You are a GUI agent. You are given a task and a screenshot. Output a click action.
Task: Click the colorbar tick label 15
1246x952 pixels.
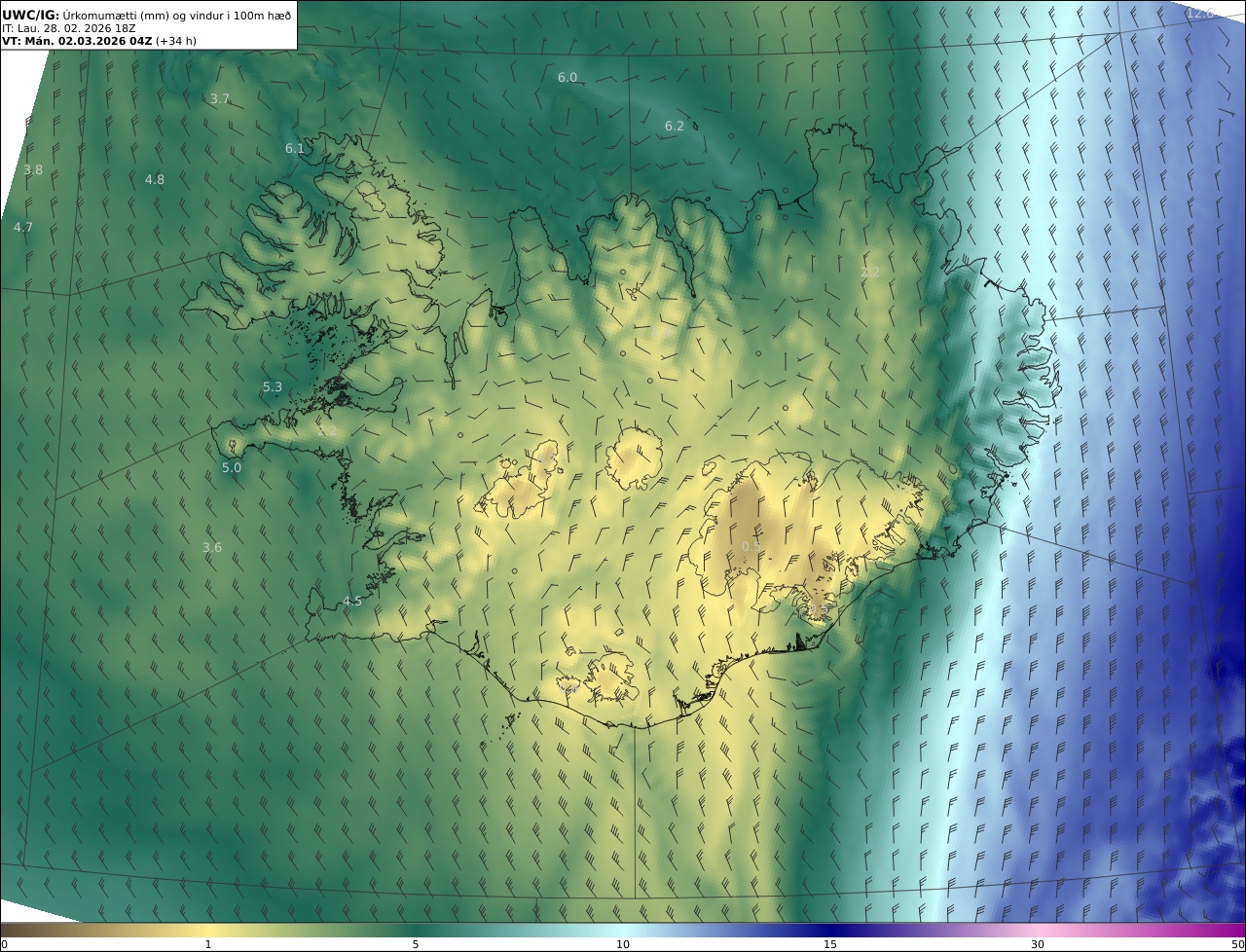click(x=830, y=944)
